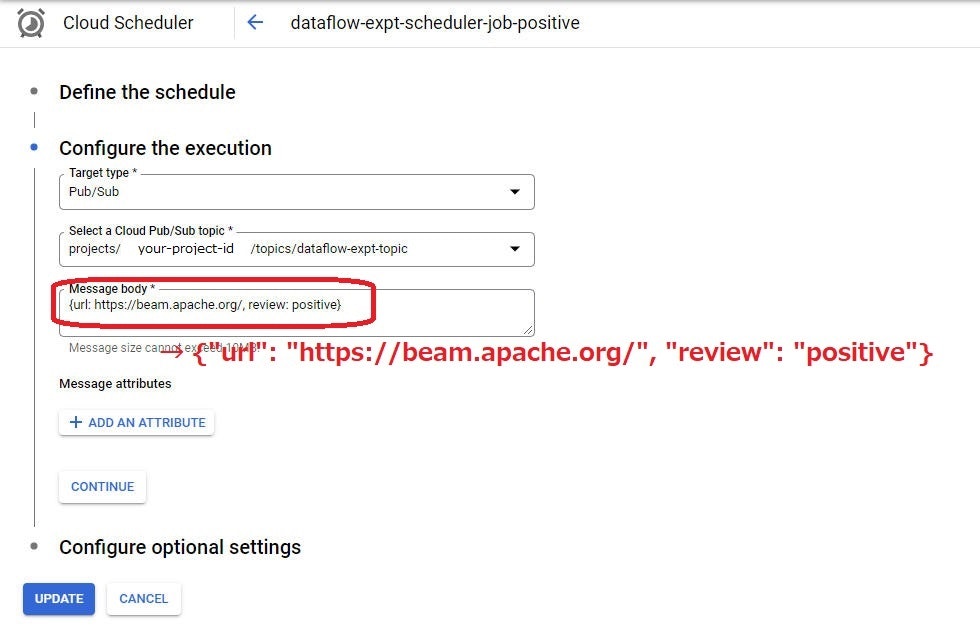
Task: Select the Configure the execution step heading
Action: pos(166,148)
